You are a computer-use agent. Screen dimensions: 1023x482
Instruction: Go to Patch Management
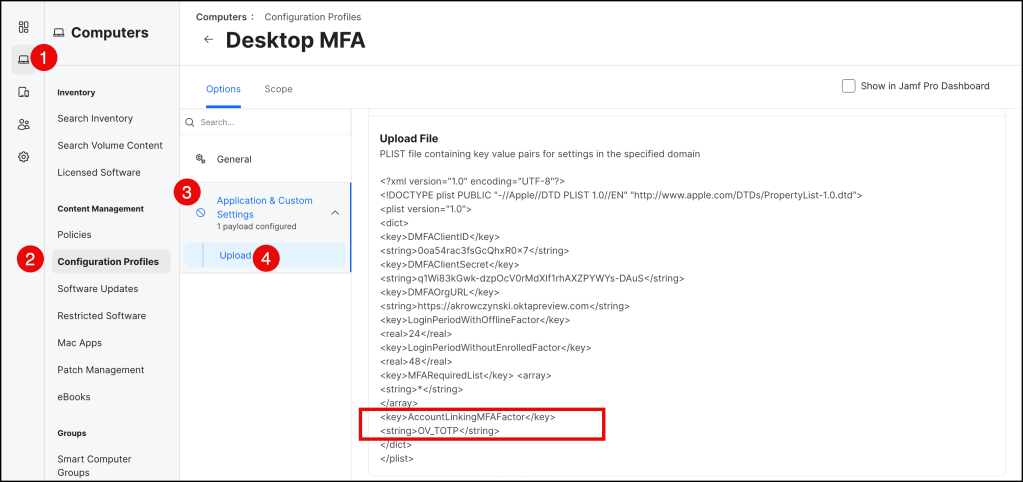tap(101, 370)
